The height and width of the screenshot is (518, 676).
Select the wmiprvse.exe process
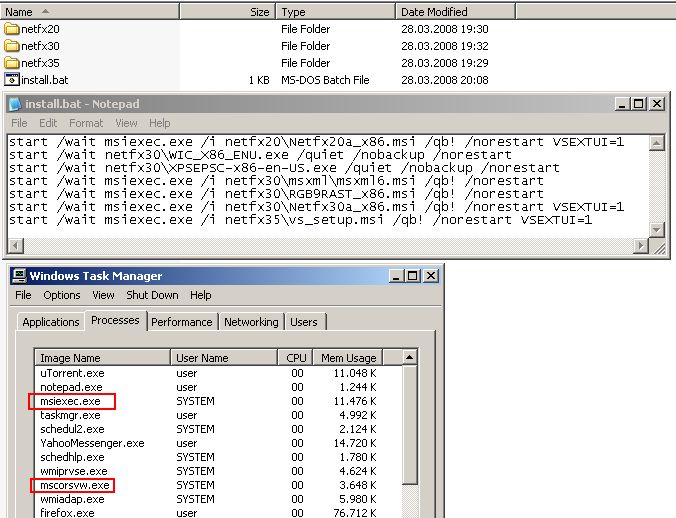click(x=219, y=471)
